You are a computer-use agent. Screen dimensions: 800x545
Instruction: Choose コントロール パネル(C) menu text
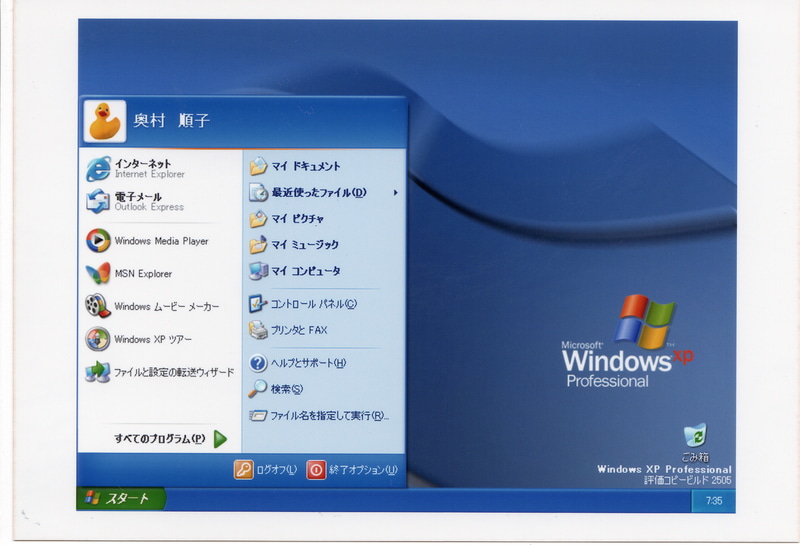coord(314,304)
